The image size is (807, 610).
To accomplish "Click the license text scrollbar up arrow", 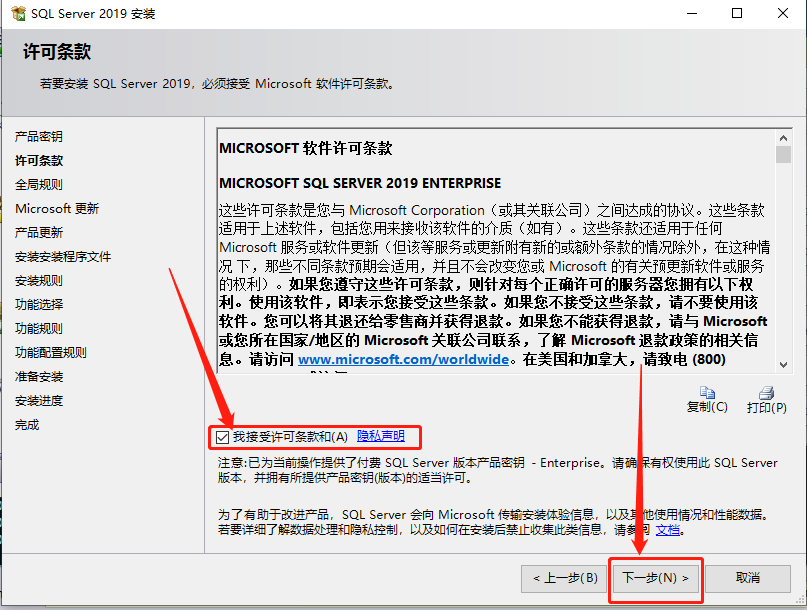I will click(783, 138).
